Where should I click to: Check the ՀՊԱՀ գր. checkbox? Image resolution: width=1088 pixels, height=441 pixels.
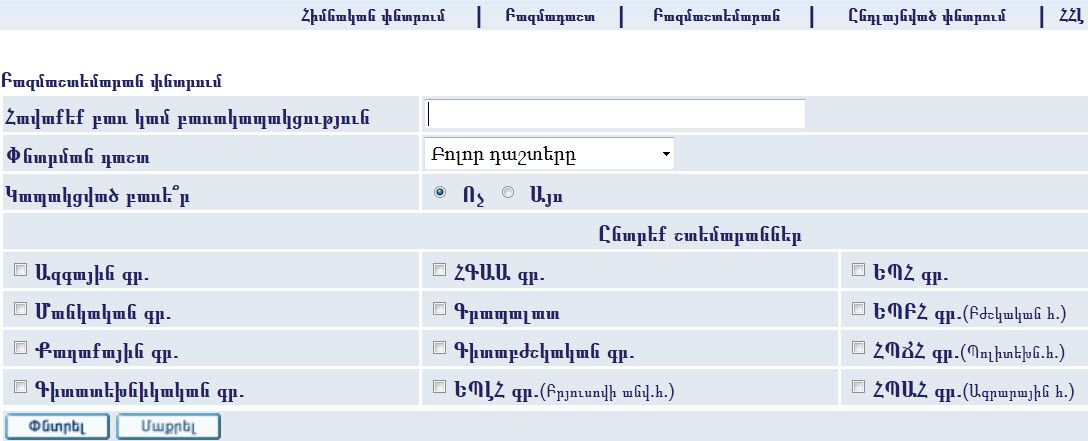tap(859, 386)
